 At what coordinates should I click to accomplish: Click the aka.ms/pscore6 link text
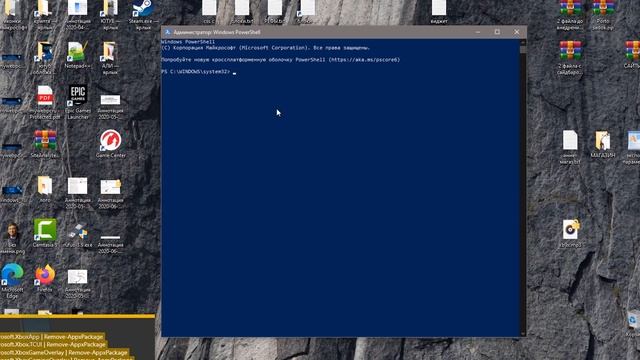point(364,60)
